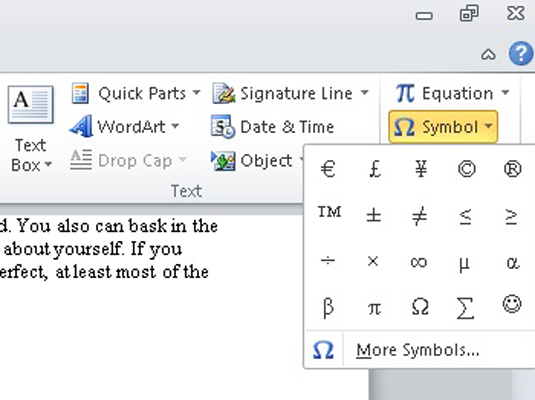Insert the multiplication sign symbol
Screen dimensions: 535x400
(373, 261)
